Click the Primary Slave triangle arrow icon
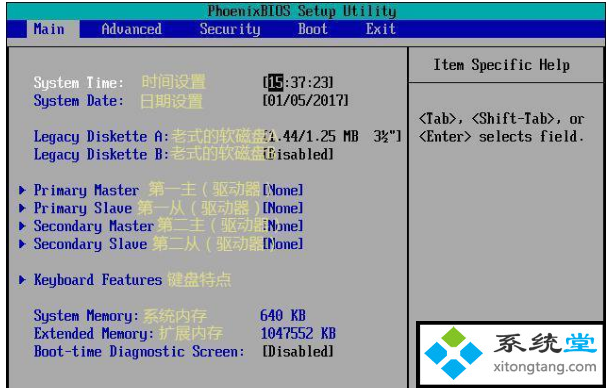606x388 pixels. coord(22,208)
